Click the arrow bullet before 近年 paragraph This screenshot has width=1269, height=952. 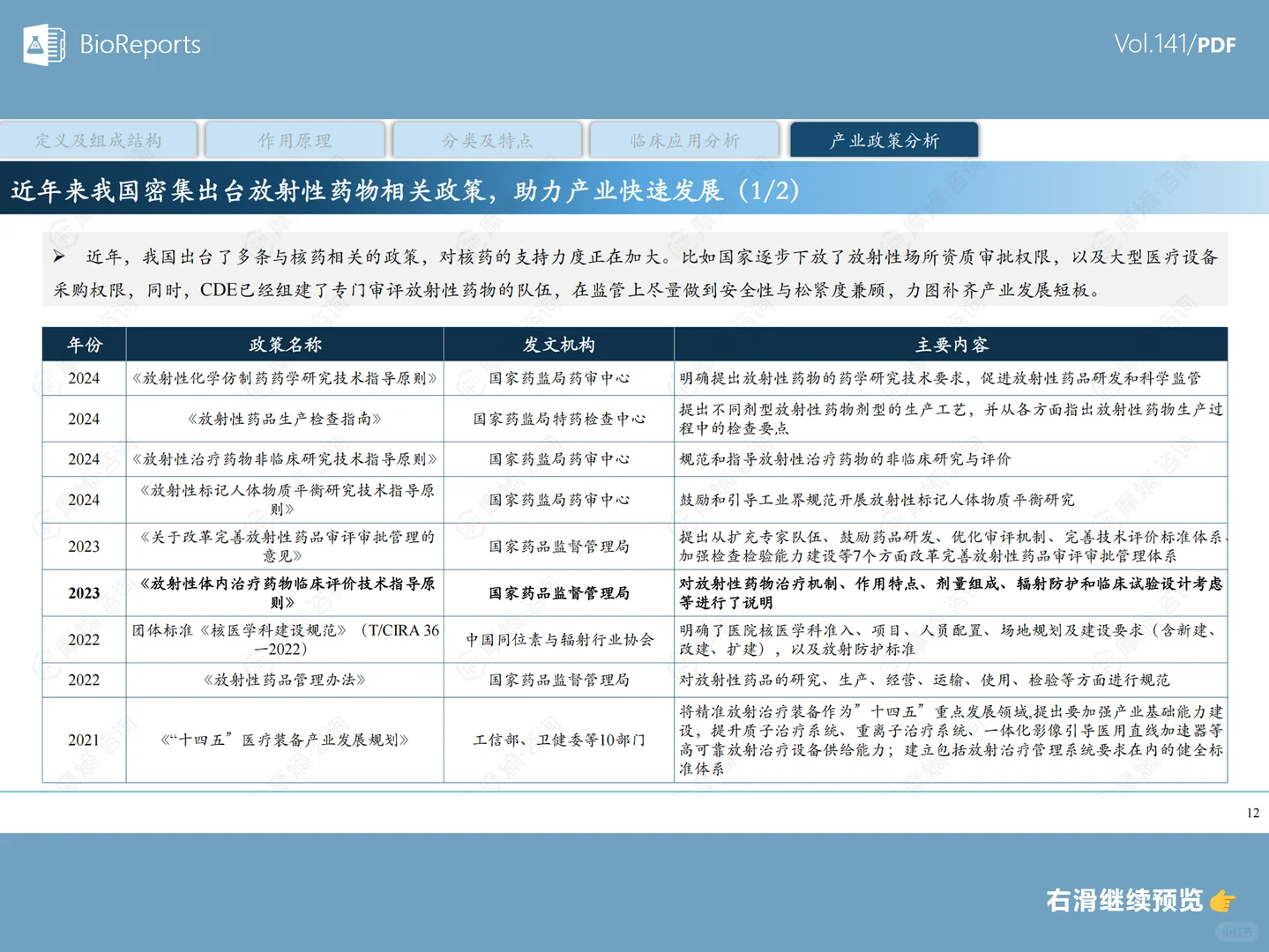pos(59,257)
